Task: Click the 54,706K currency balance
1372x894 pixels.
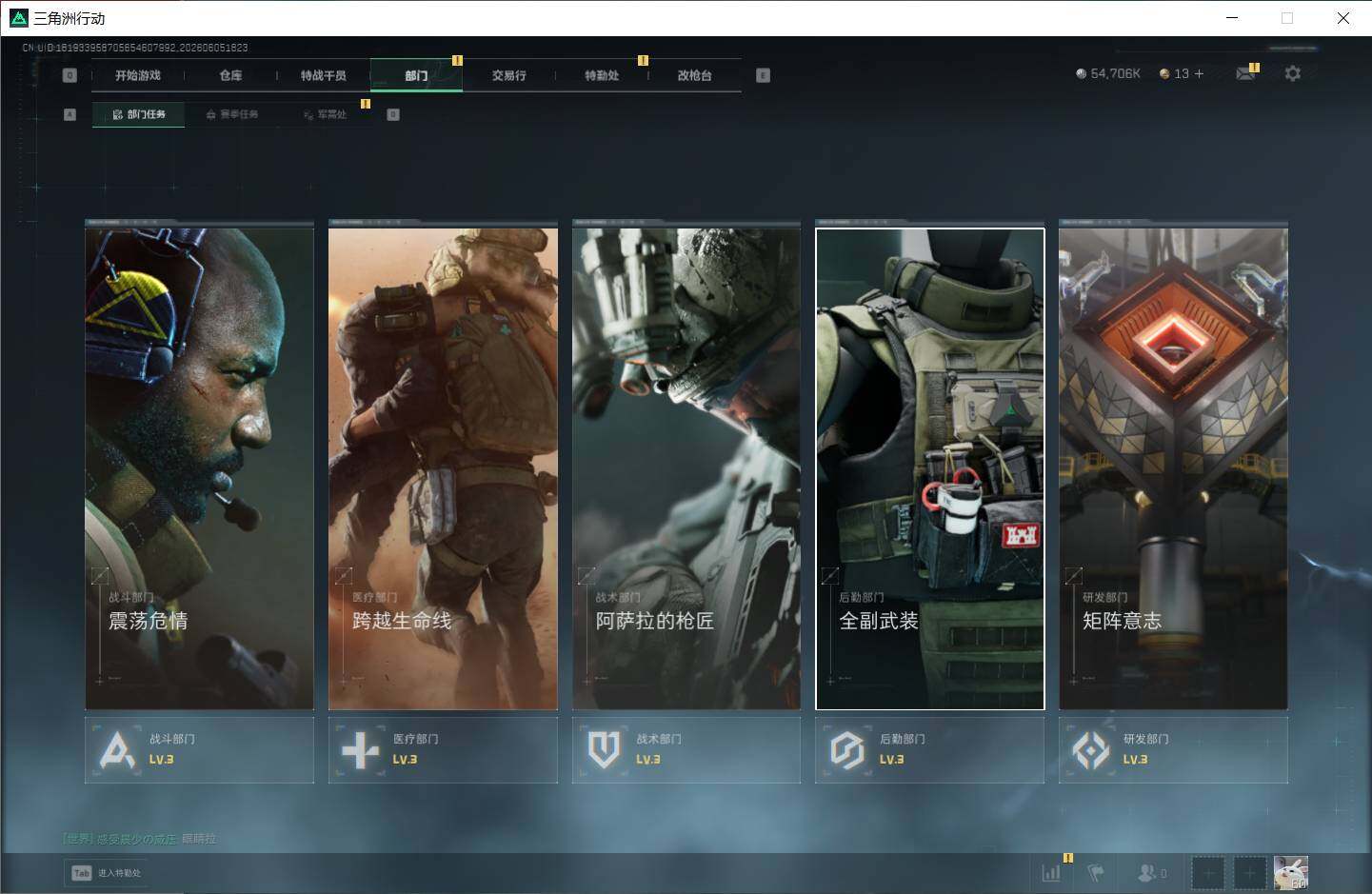Action: pos(1107,73)
